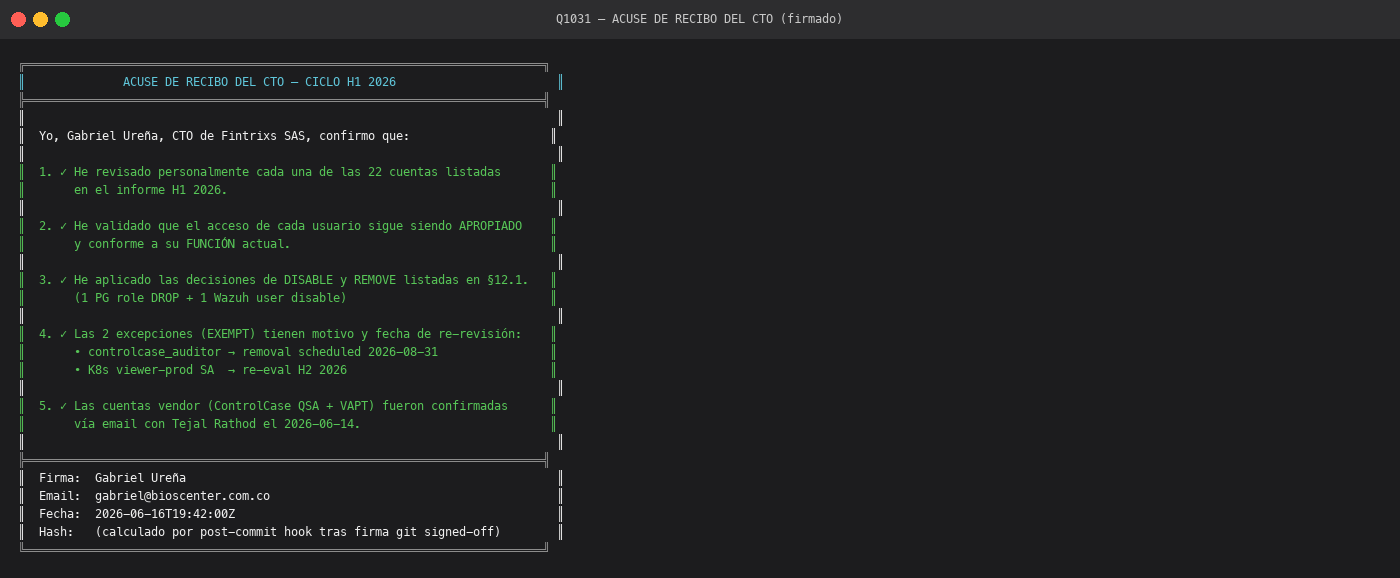
Task: Click the line '5. ✓ Las cuentas vendor (ControlCase QSA + VAPT) fueron confirmadas'
Action: 273,406
